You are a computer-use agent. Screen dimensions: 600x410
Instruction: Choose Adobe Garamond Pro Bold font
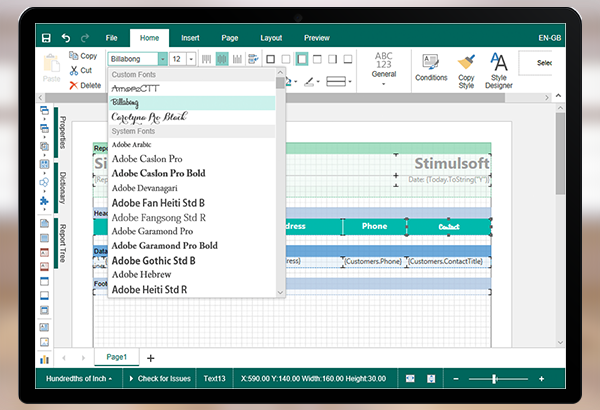pos(164,245)
